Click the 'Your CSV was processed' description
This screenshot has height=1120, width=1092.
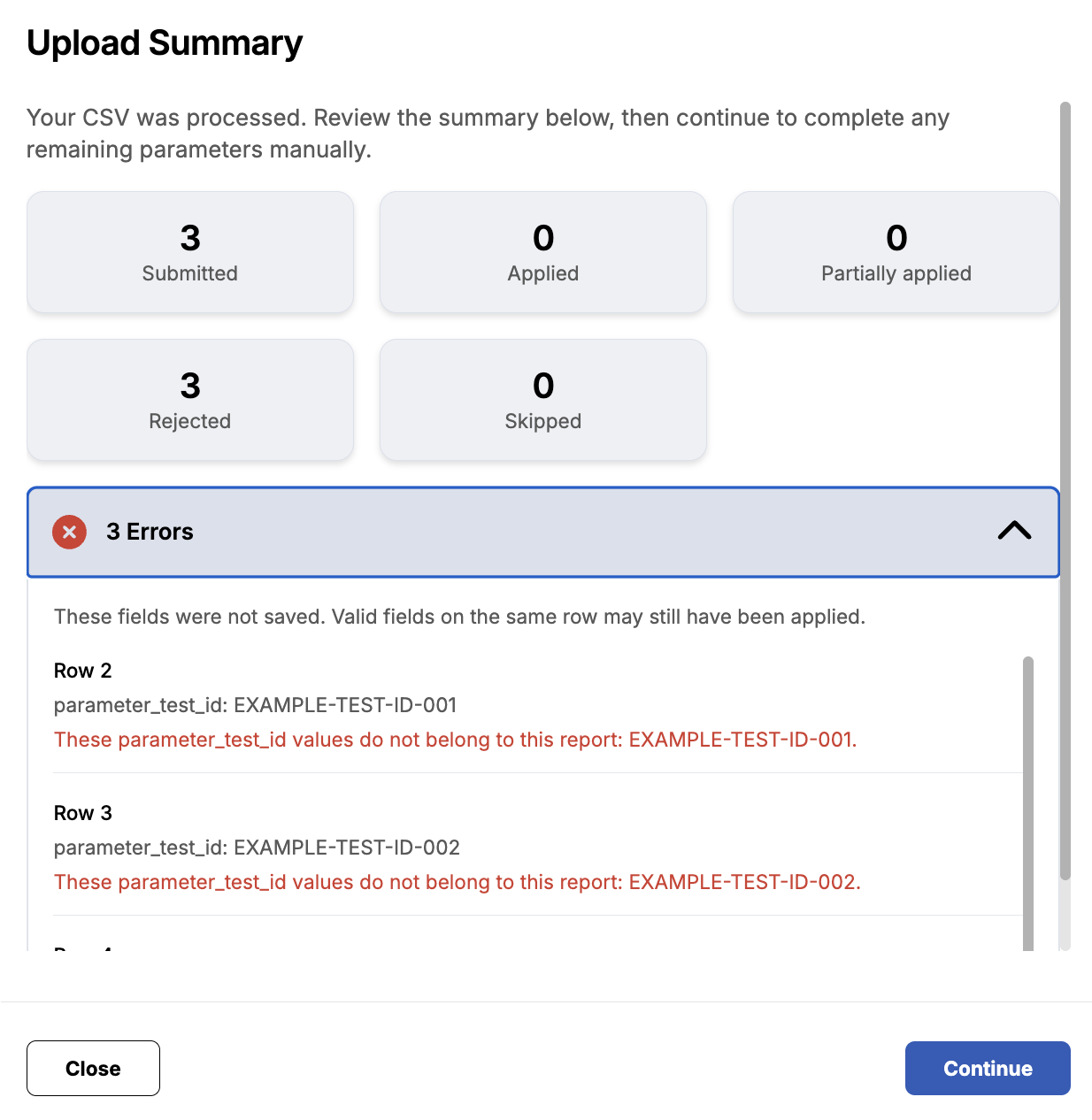[488, 134]
